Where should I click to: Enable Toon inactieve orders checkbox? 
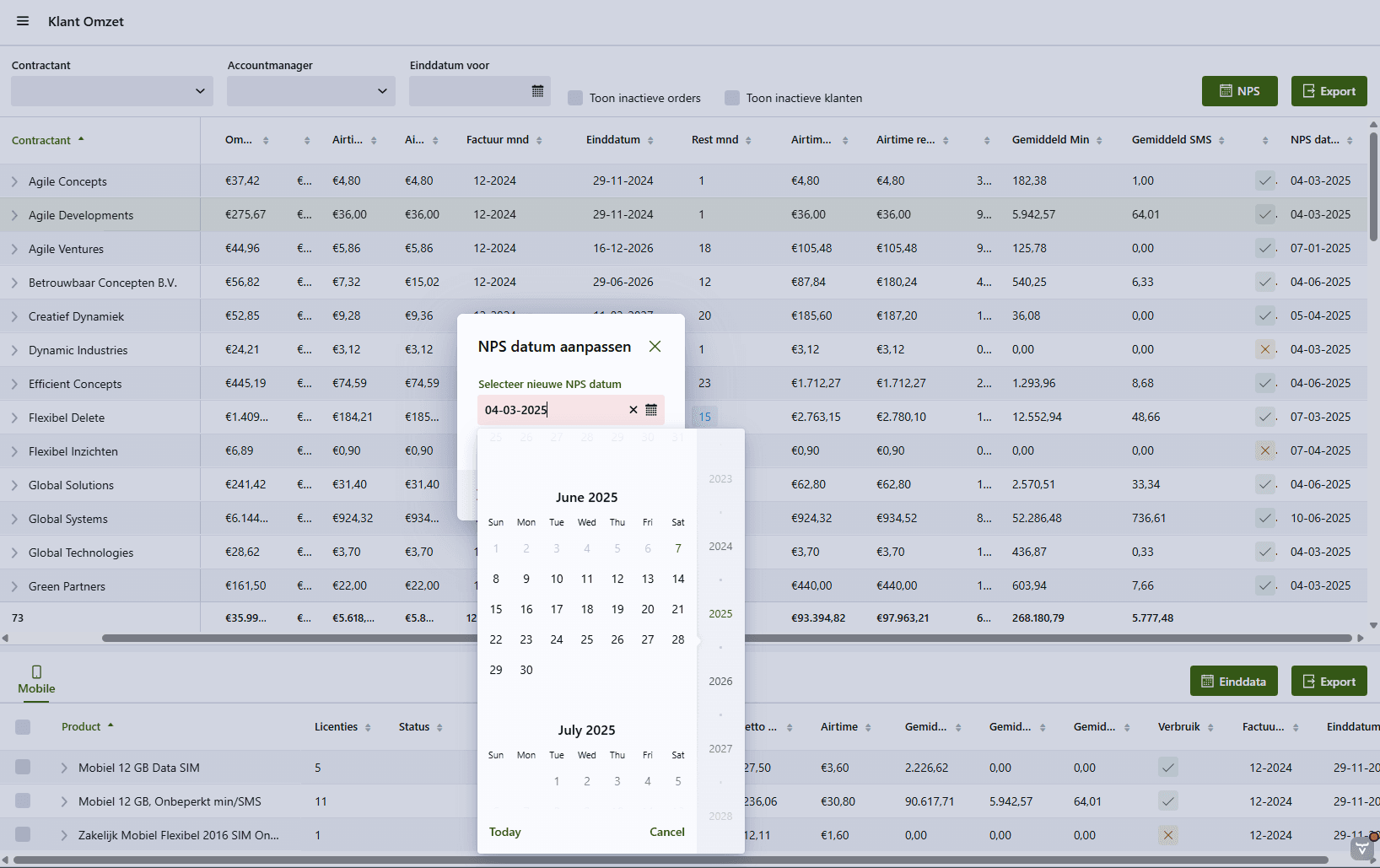[575, 98]
